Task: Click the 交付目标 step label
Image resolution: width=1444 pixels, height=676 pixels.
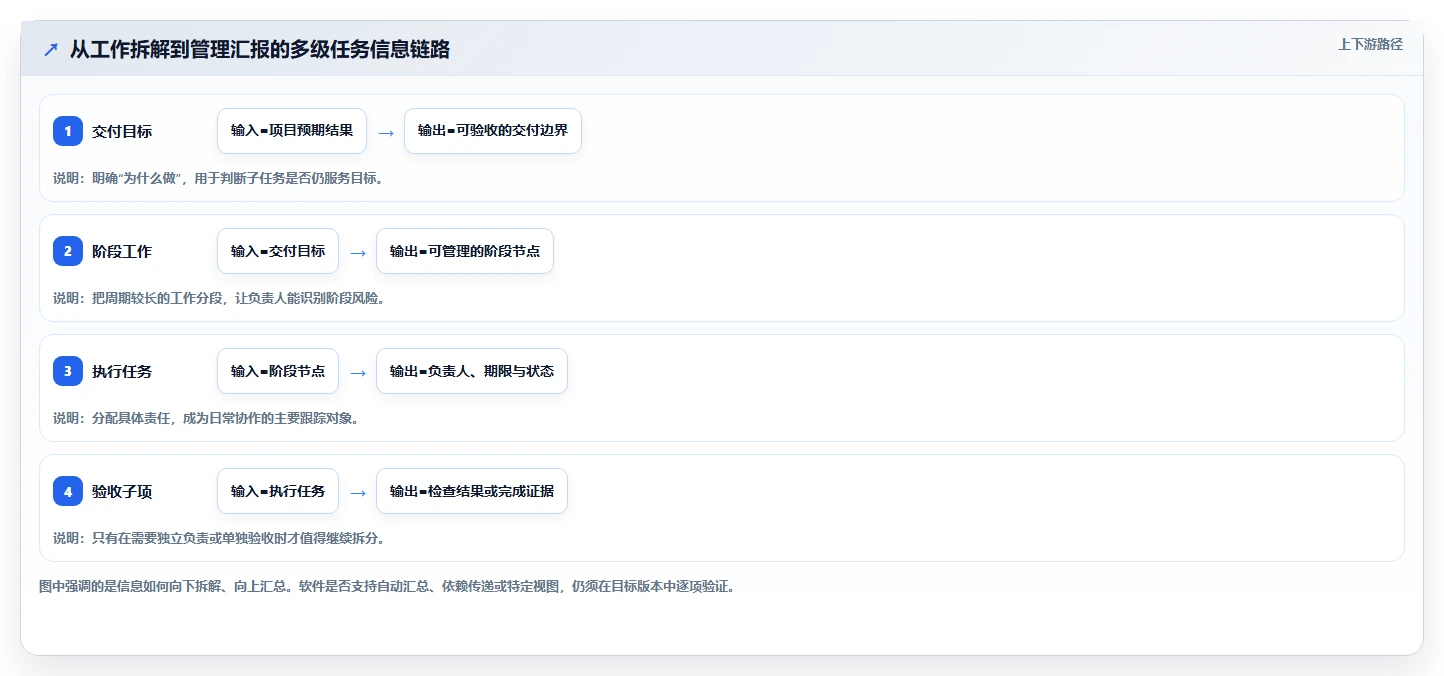Action: pyautogui.click(x=122, y=131)
